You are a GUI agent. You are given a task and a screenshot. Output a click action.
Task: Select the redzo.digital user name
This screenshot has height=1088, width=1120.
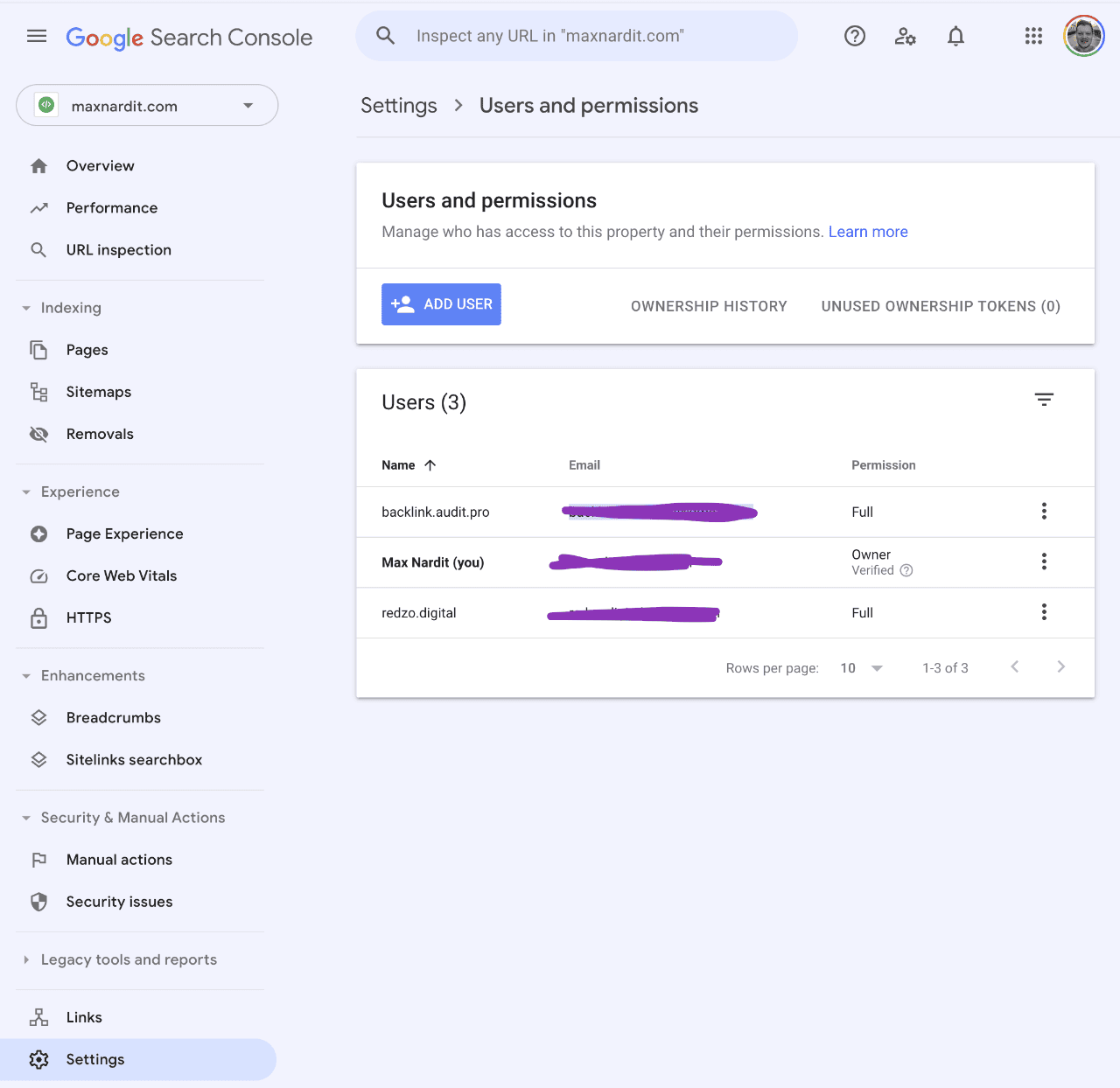coord(419,613)
